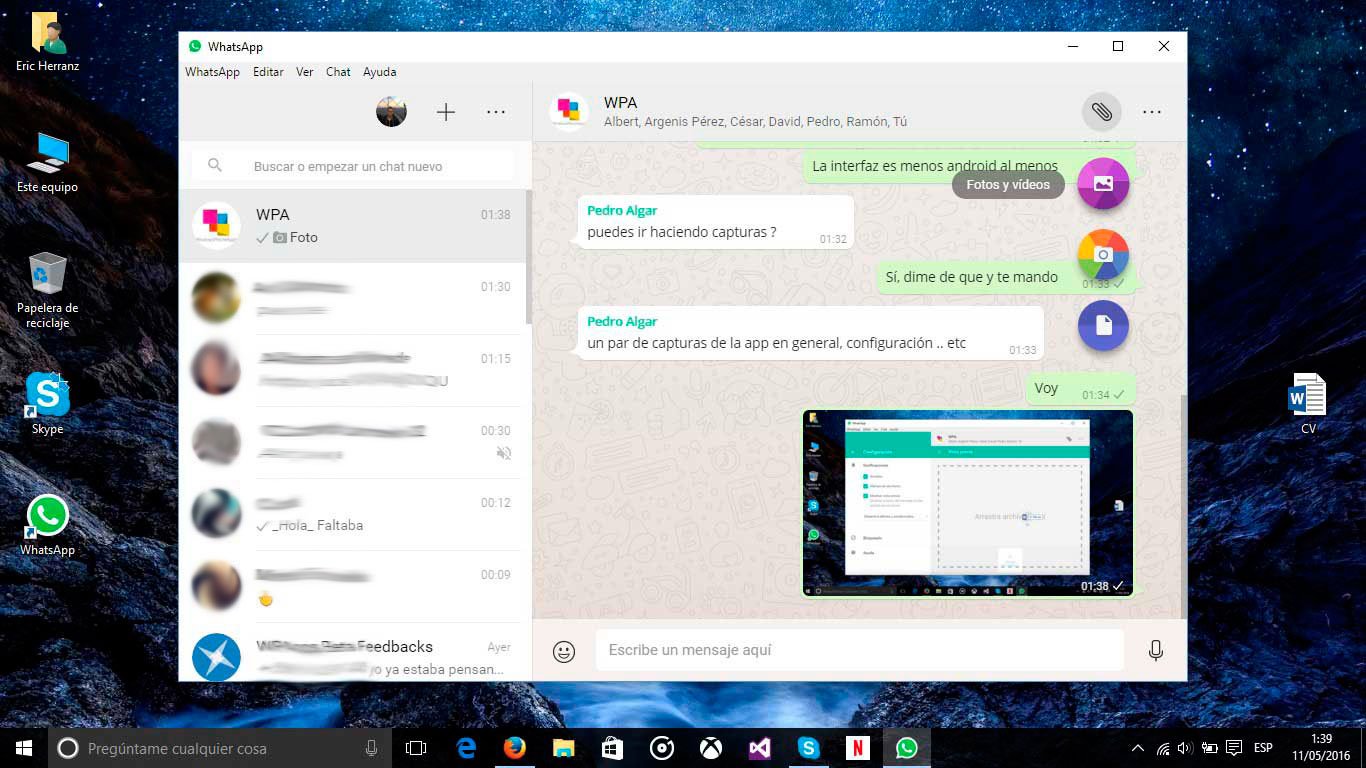Open the taskbar clock showing 1:39

tap(1319, 748)
